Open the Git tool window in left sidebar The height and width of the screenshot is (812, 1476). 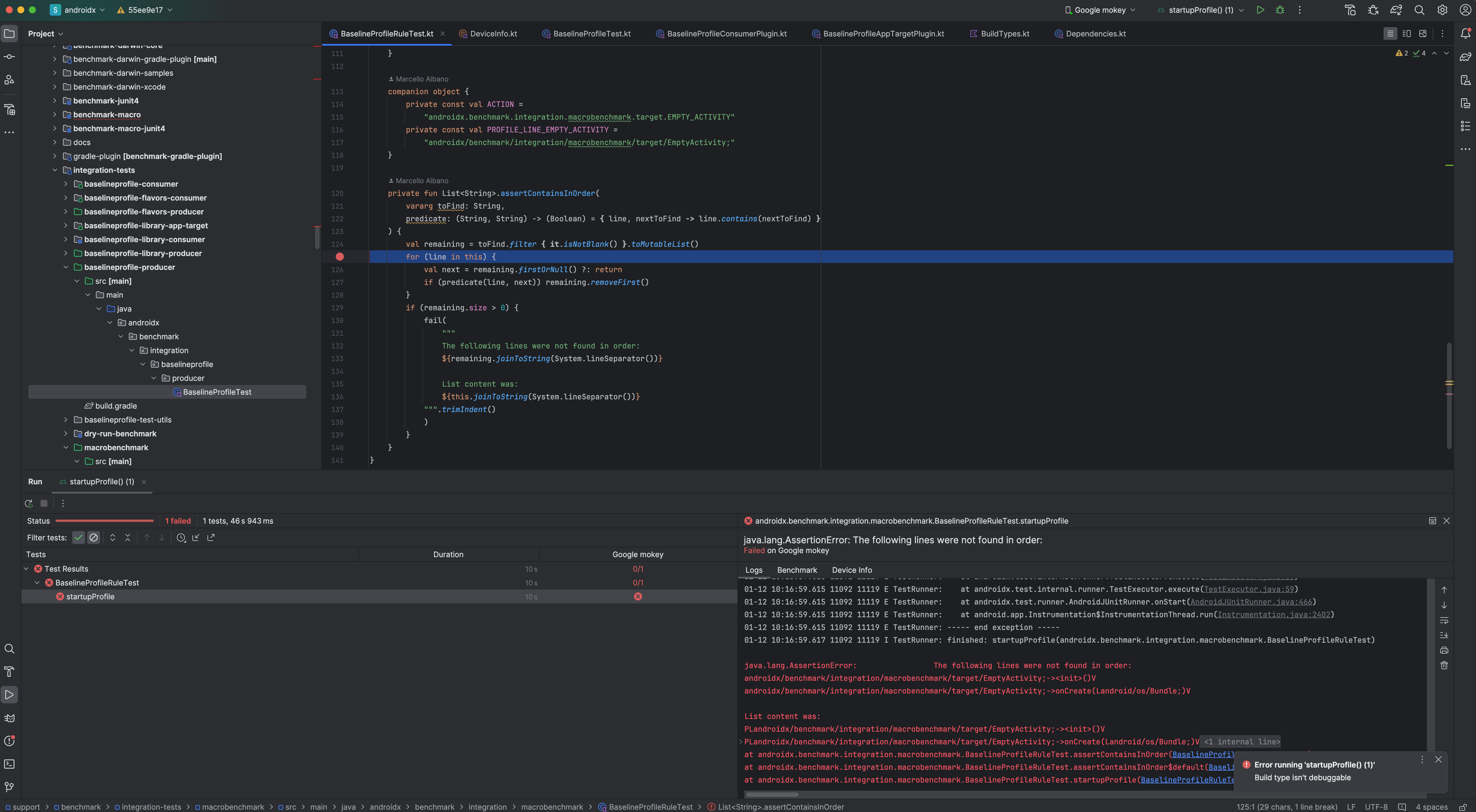[x=9, y=787]
